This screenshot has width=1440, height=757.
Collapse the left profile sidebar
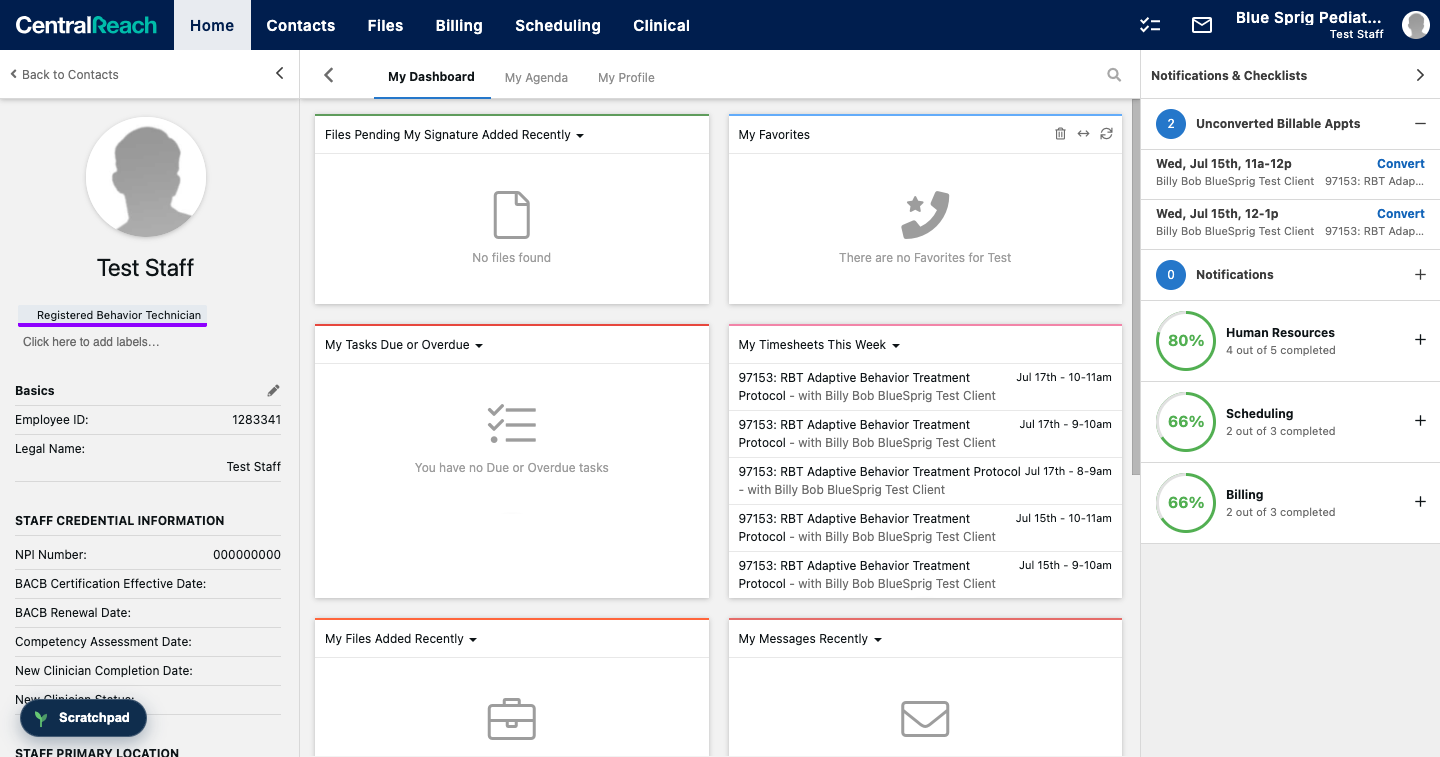279,74
